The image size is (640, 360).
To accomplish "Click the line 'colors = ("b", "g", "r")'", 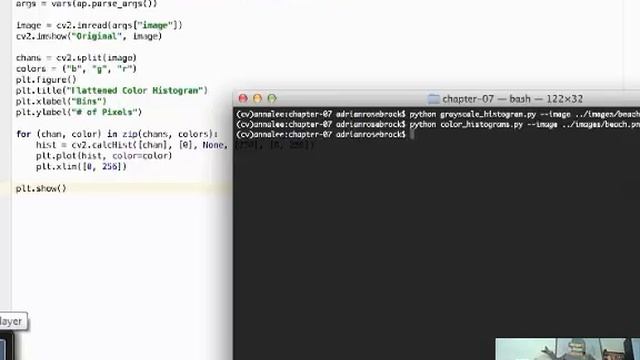I will click(x=76, y=69).
